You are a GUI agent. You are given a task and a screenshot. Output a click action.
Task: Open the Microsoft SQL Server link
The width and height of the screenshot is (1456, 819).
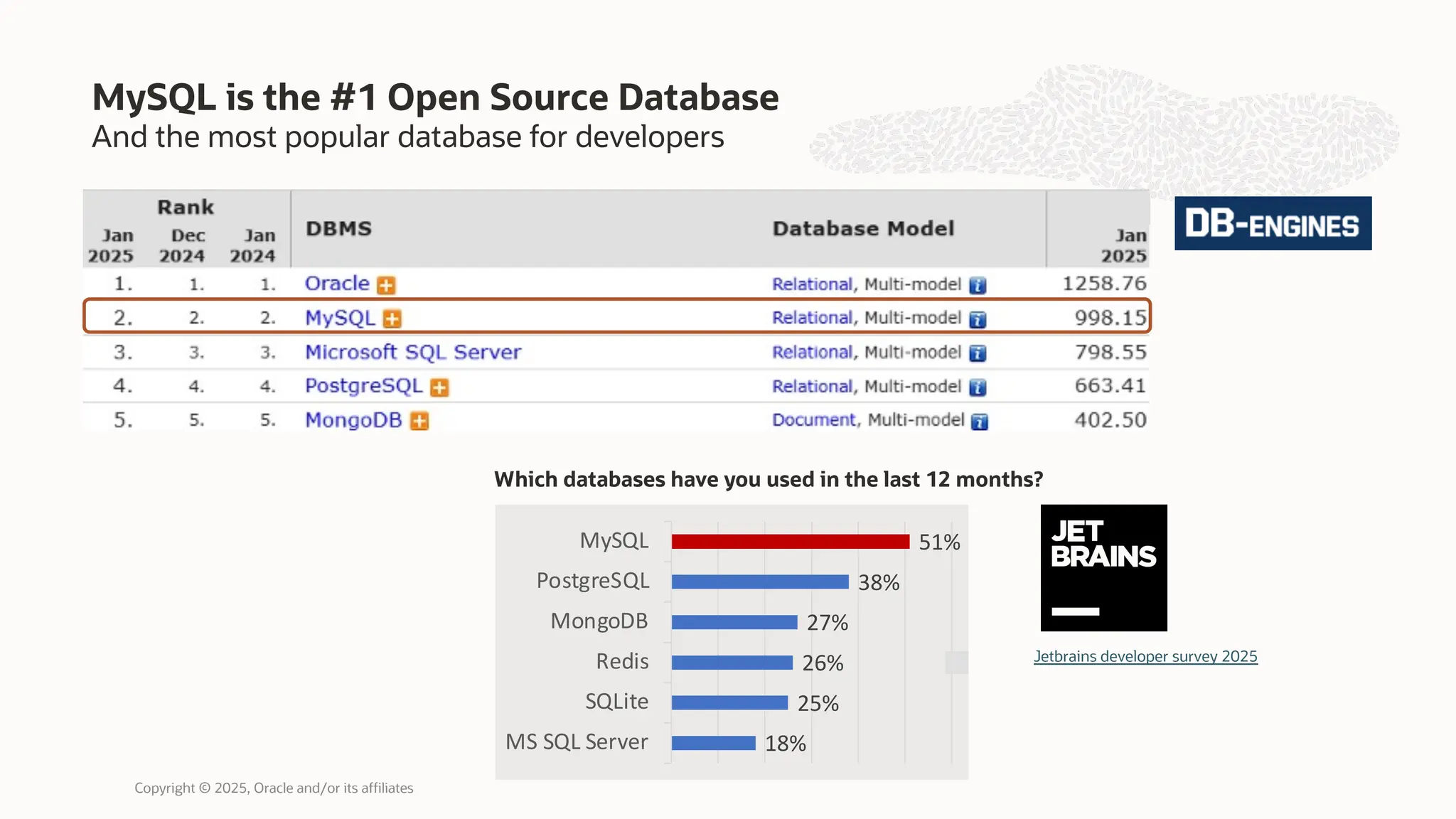tap(413, 352)
